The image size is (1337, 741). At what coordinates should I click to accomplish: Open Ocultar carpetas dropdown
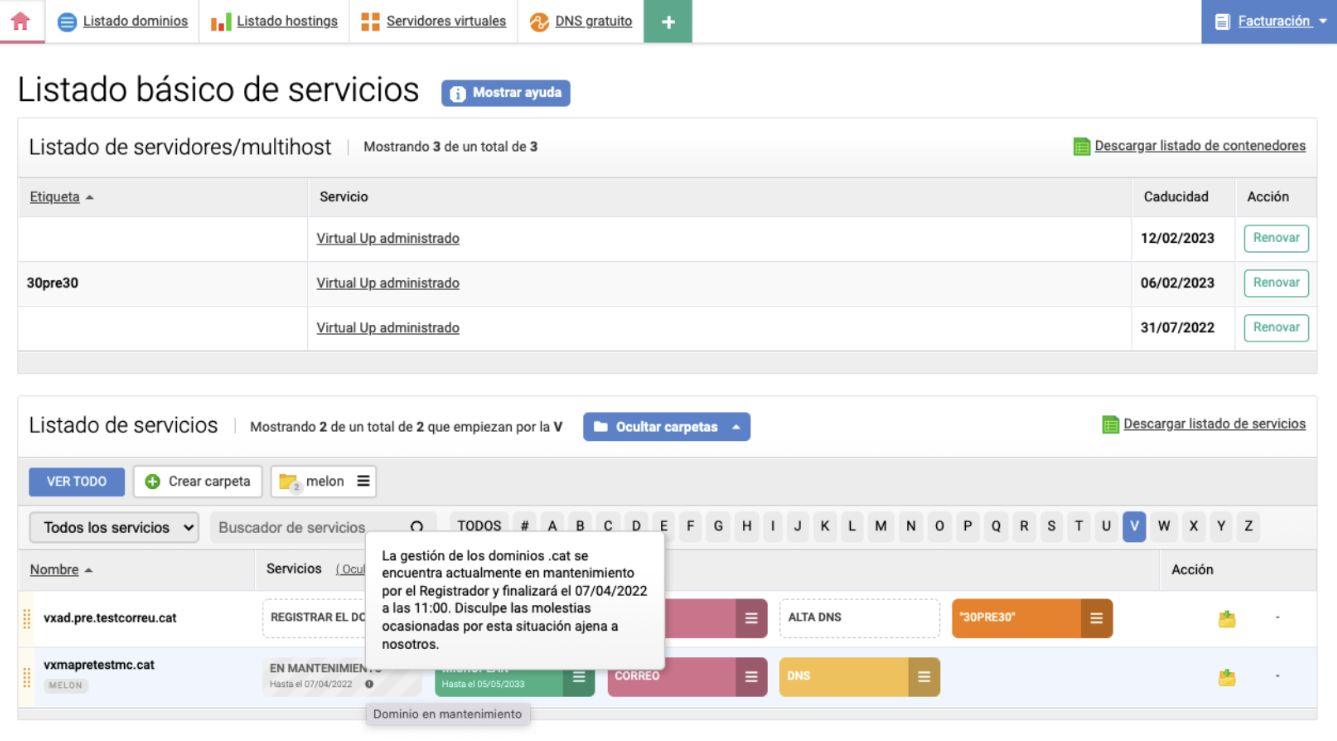[x=666, y=427]
